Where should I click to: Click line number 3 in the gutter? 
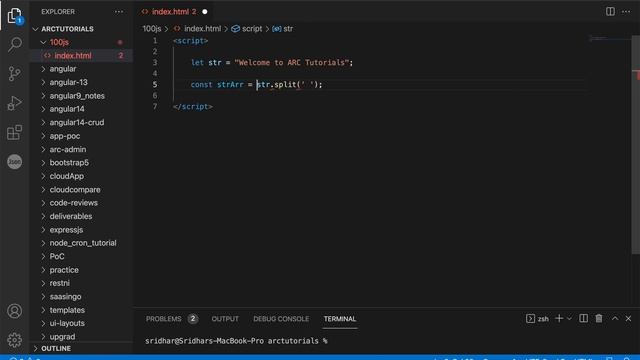pos(155,62)
